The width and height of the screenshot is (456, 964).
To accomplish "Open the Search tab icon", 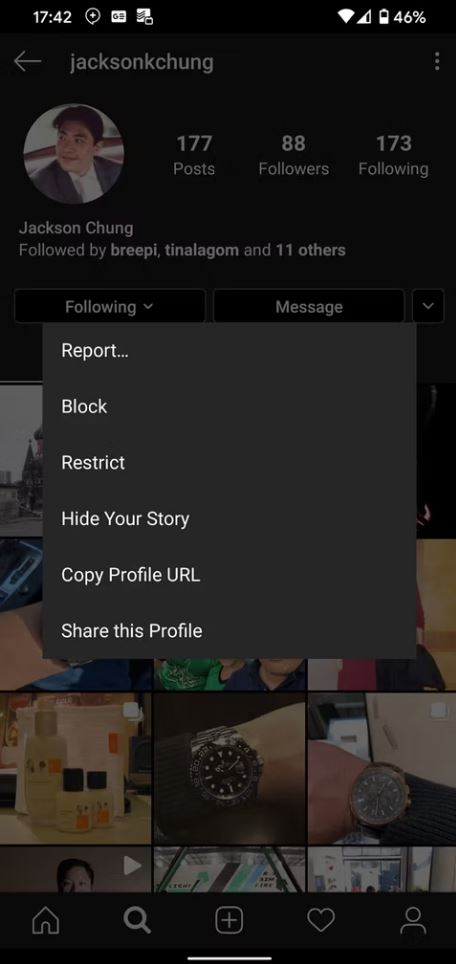I will 136,920.
